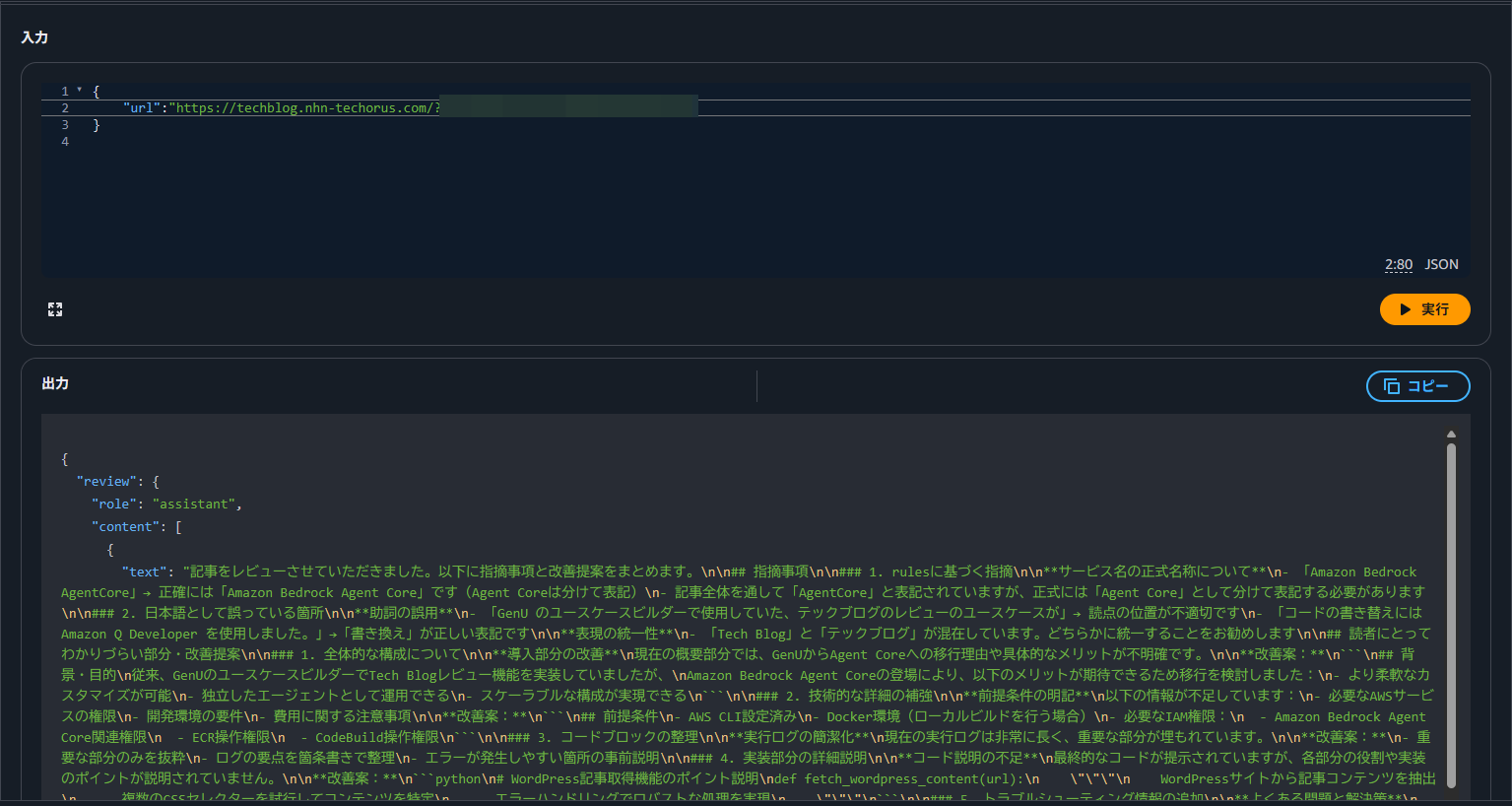Click the underlined 2:80 cursor position indicator
This screenshot has width=1512, height=806.
tap(1398, 264)
